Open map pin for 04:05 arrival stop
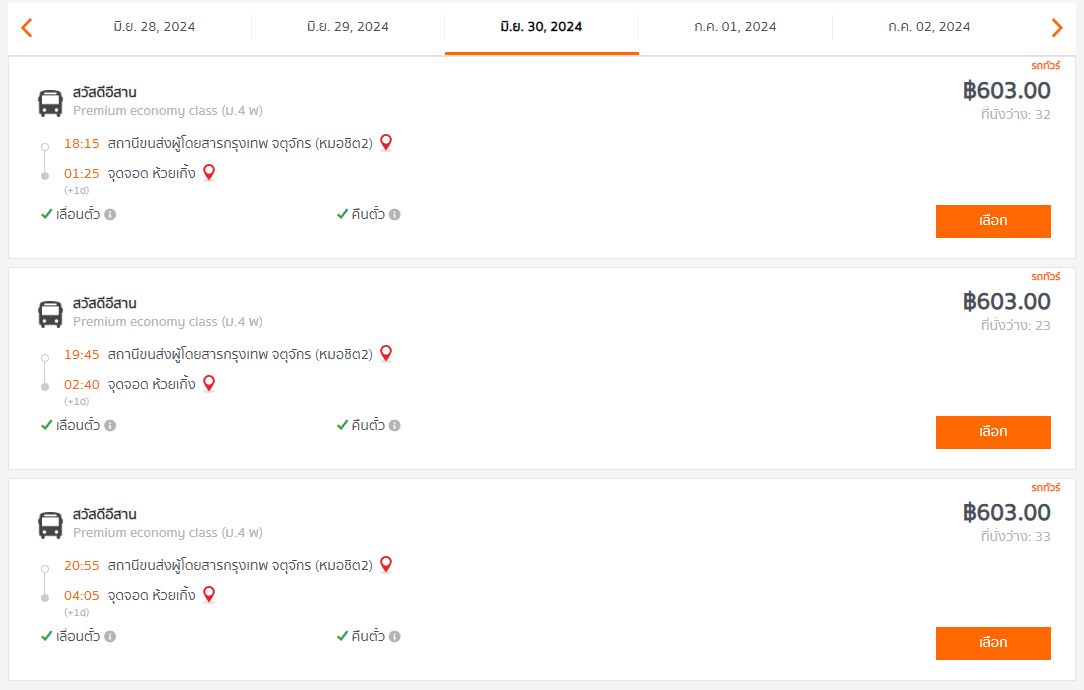1084x690 pixels. [209, 595]
